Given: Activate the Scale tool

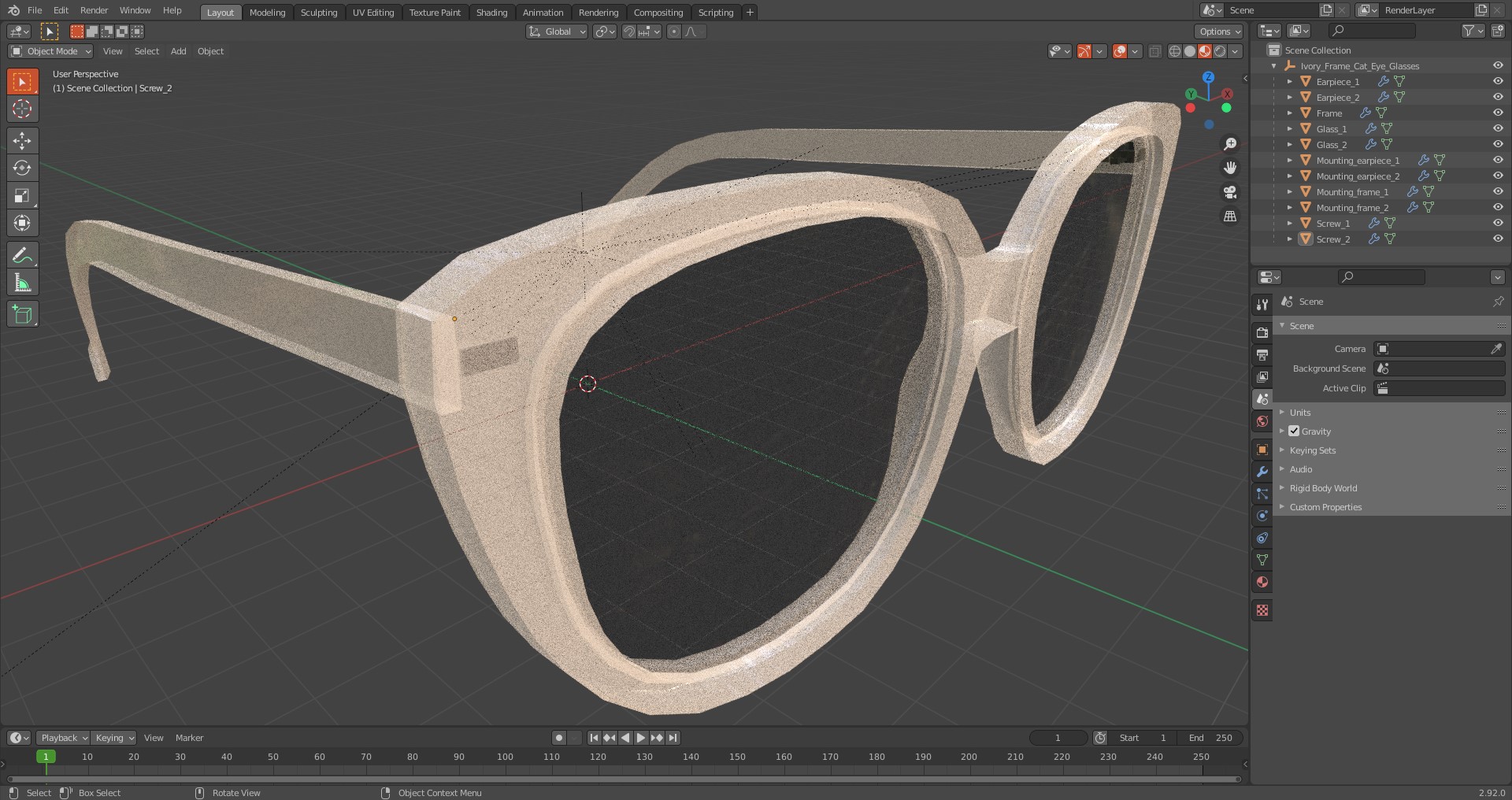Looking at the screenshot, I should tap(22, 195).
